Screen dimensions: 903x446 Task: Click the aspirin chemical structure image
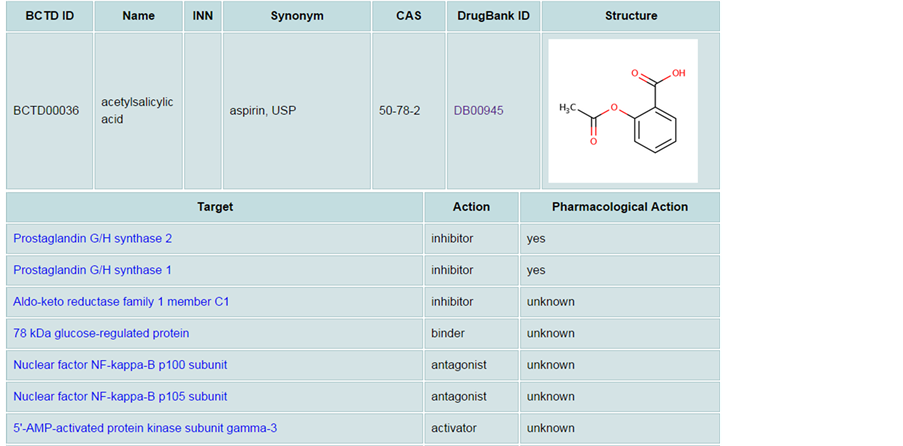(623, 111)
